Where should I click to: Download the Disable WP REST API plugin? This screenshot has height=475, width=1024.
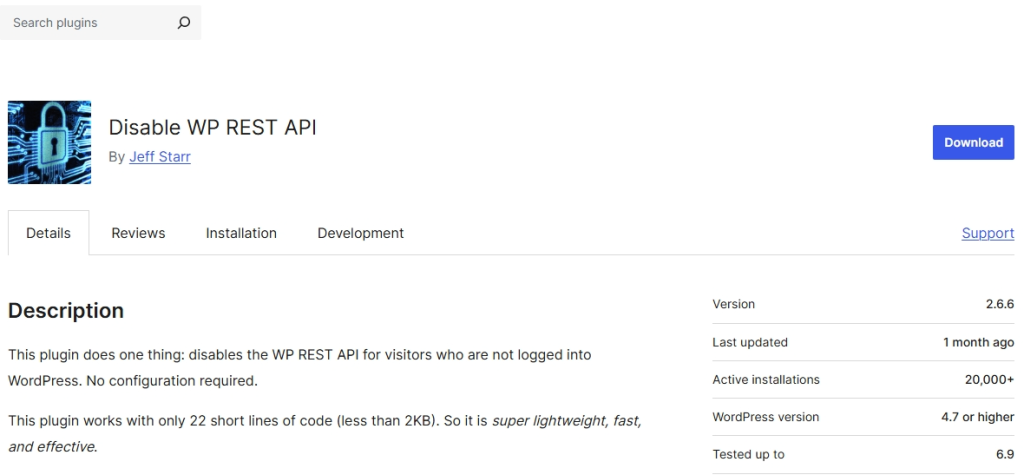(x=973, y=142)
